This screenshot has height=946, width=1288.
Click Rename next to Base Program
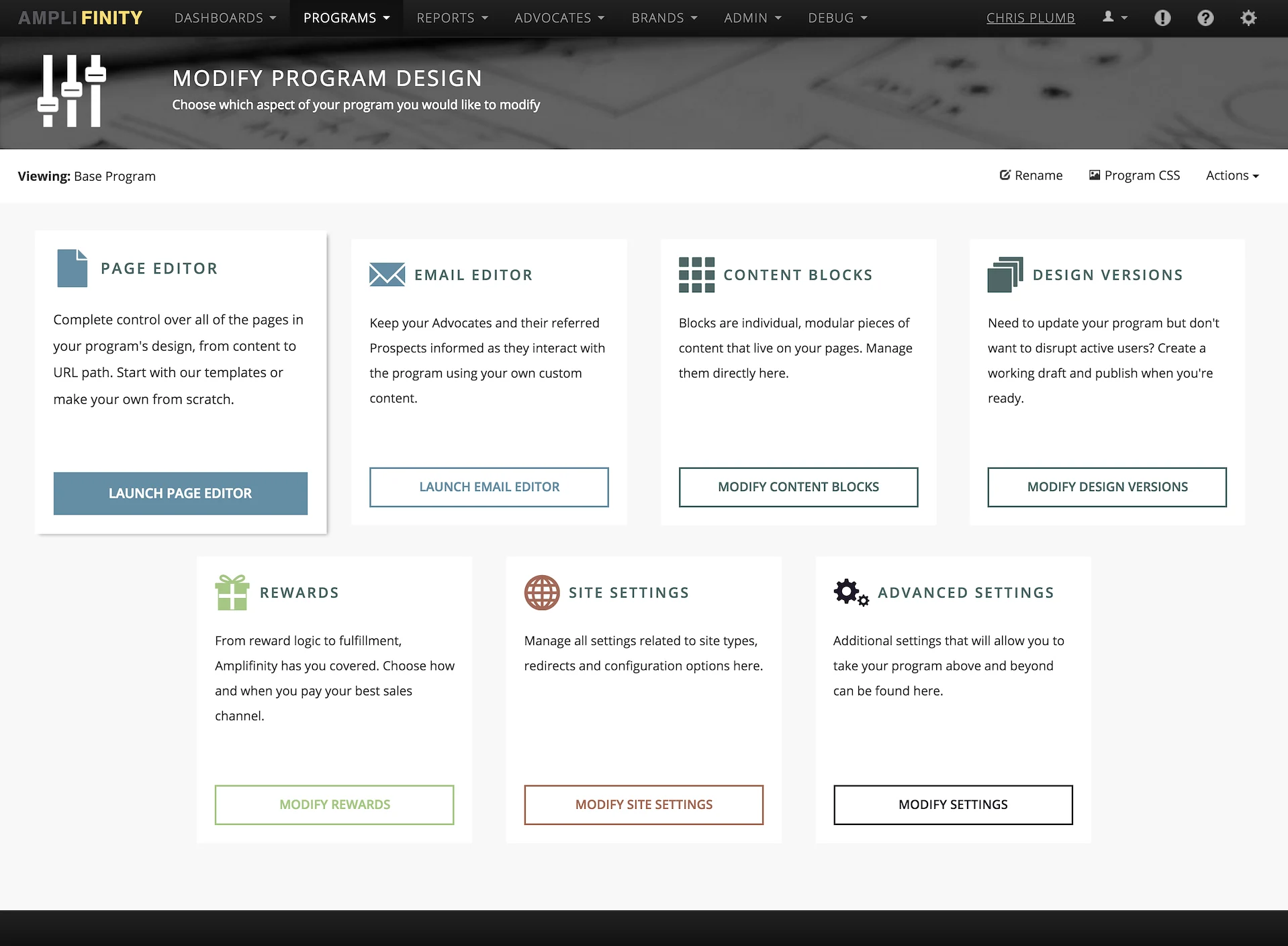coord(1031,175)
